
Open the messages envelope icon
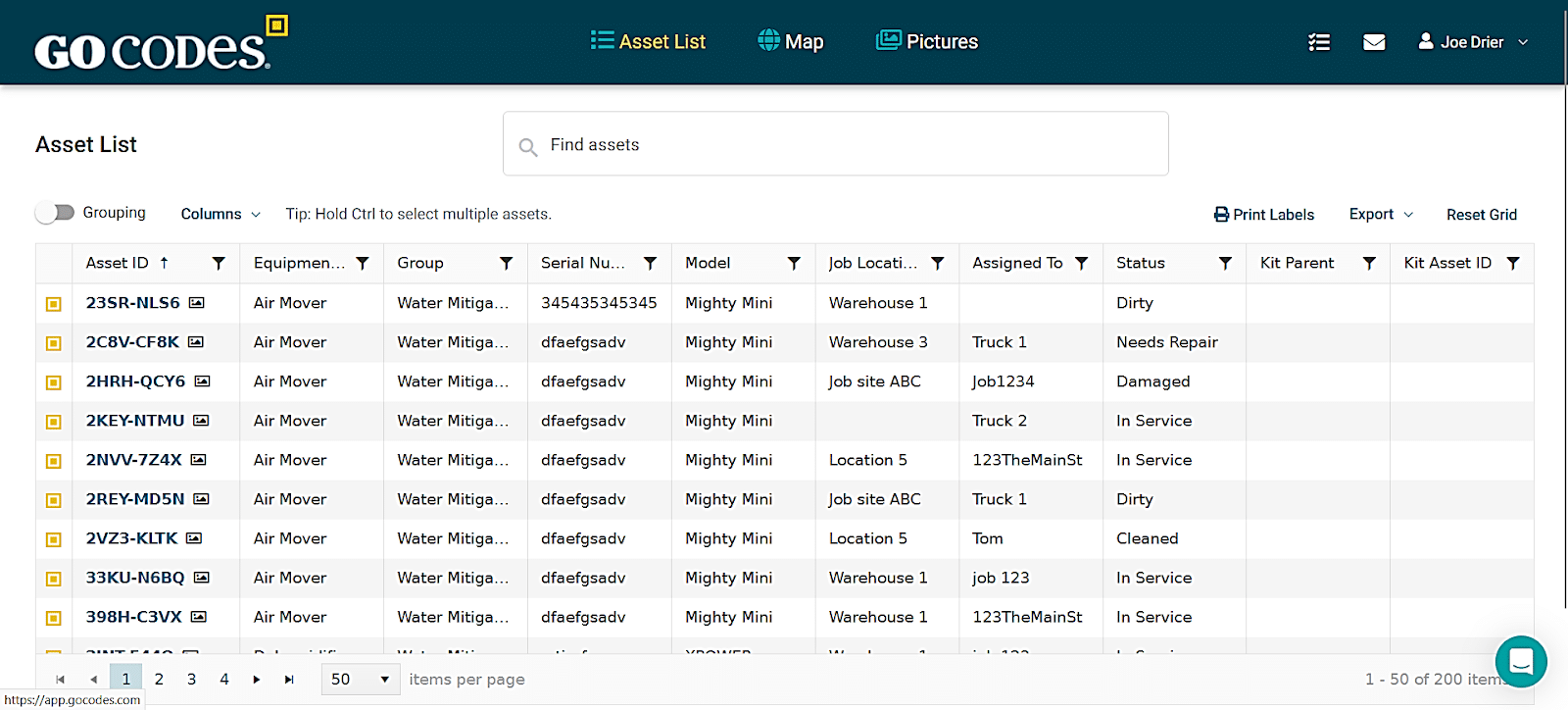[1374, 42]
